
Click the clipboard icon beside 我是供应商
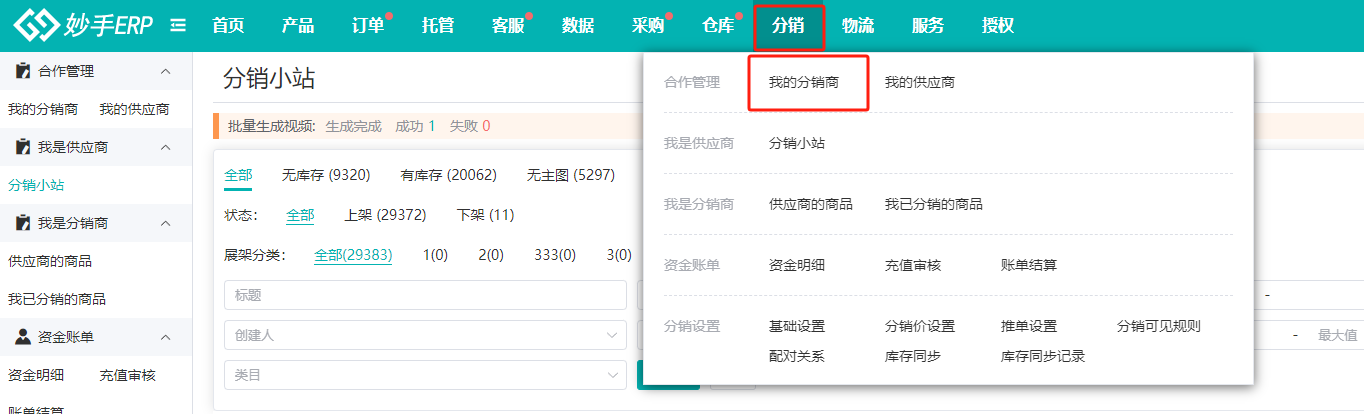23,147
